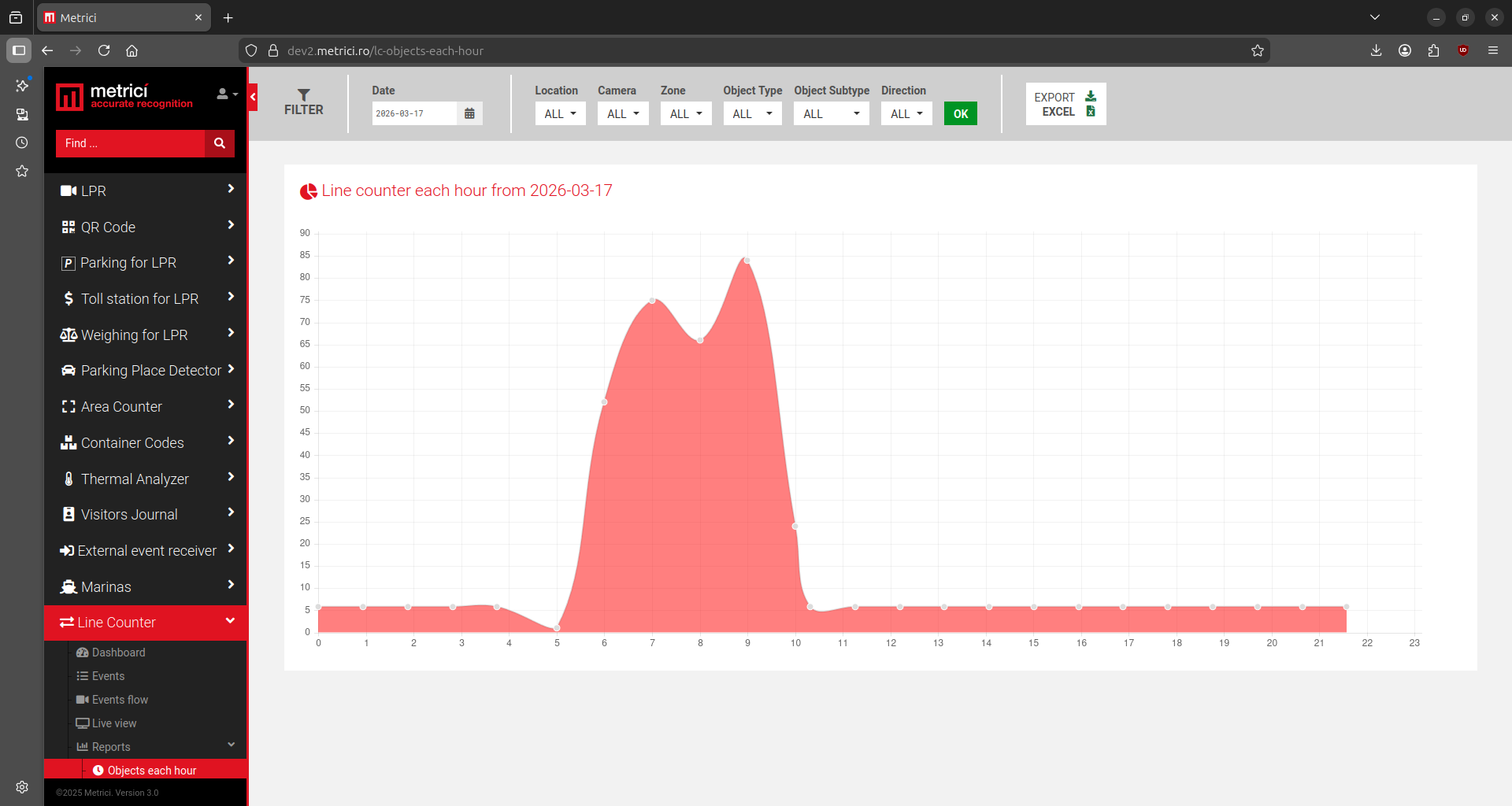Open the Direction ALL dropdown
Viewport: 1512px width, 806px height.
(x=906, y=113)
